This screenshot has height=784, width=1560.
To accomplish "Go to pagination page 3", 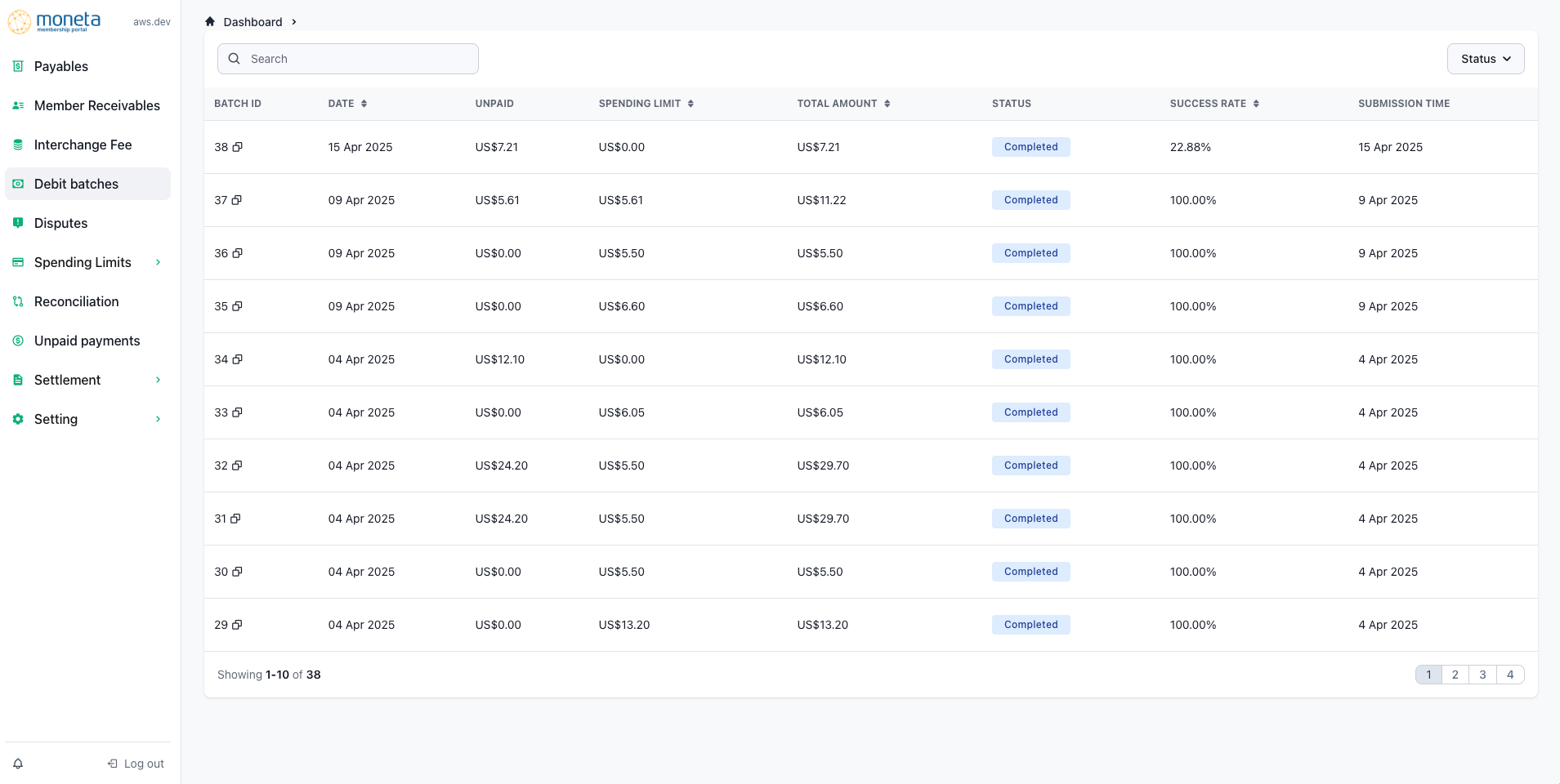I will click(x=1482, y=675).
